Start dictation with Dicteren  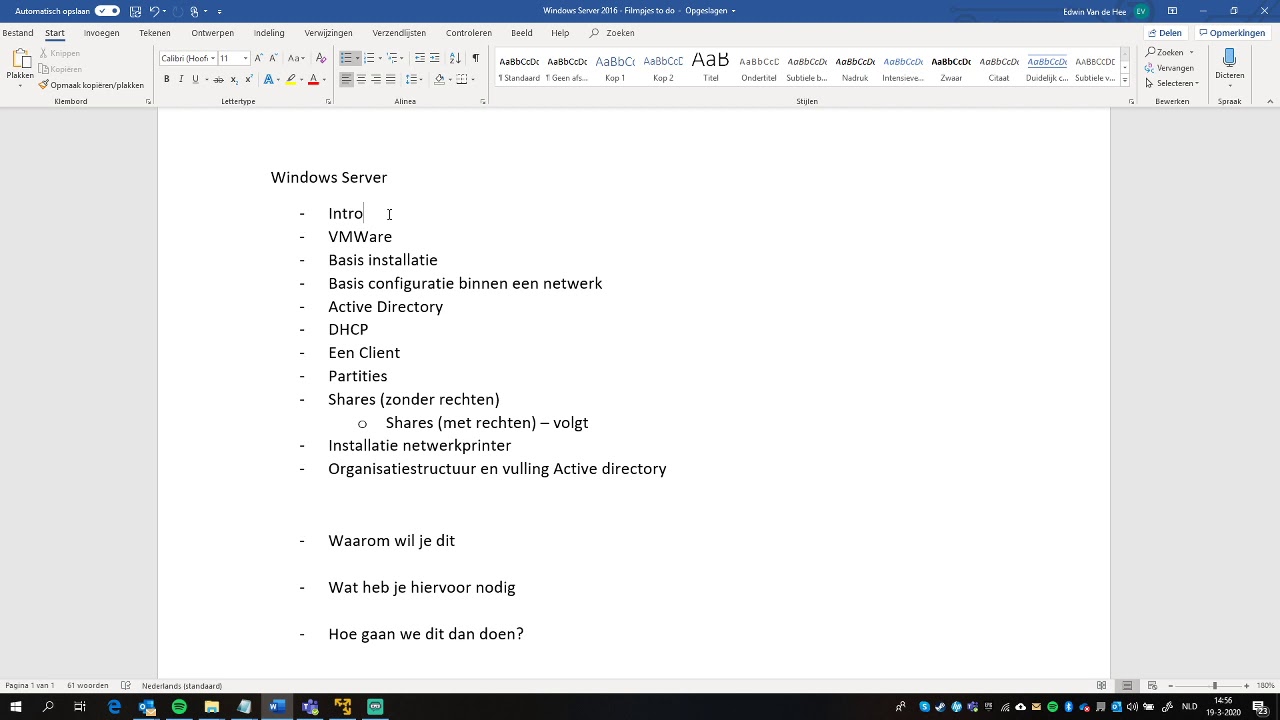point(1229,66)
